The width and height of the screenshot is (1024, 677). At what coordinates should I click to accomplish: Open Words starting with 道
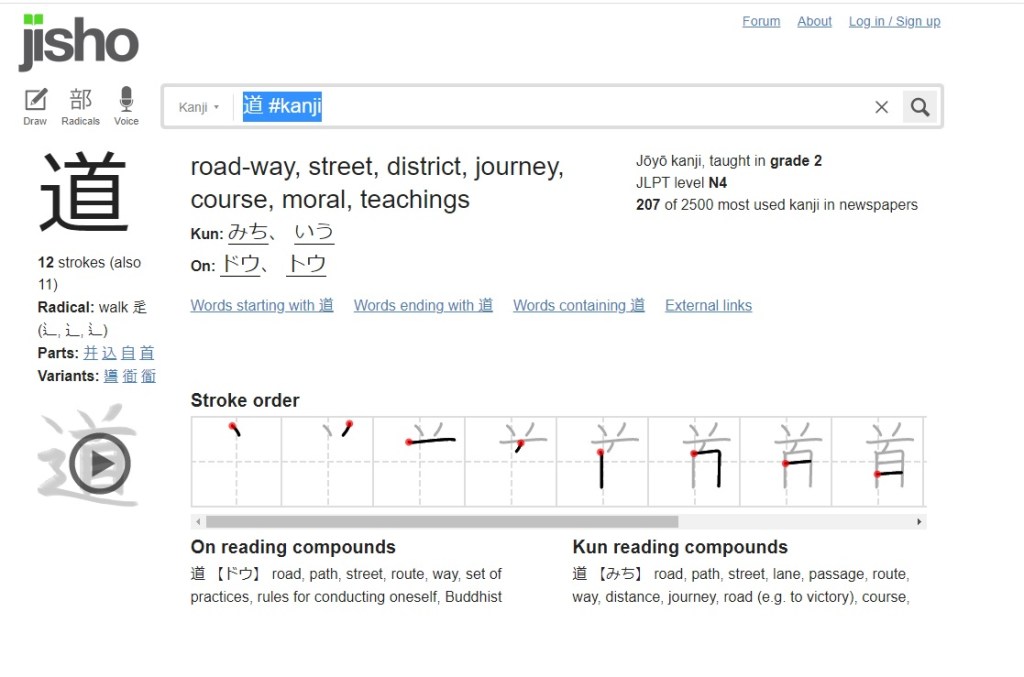click(x=262, y=306)
